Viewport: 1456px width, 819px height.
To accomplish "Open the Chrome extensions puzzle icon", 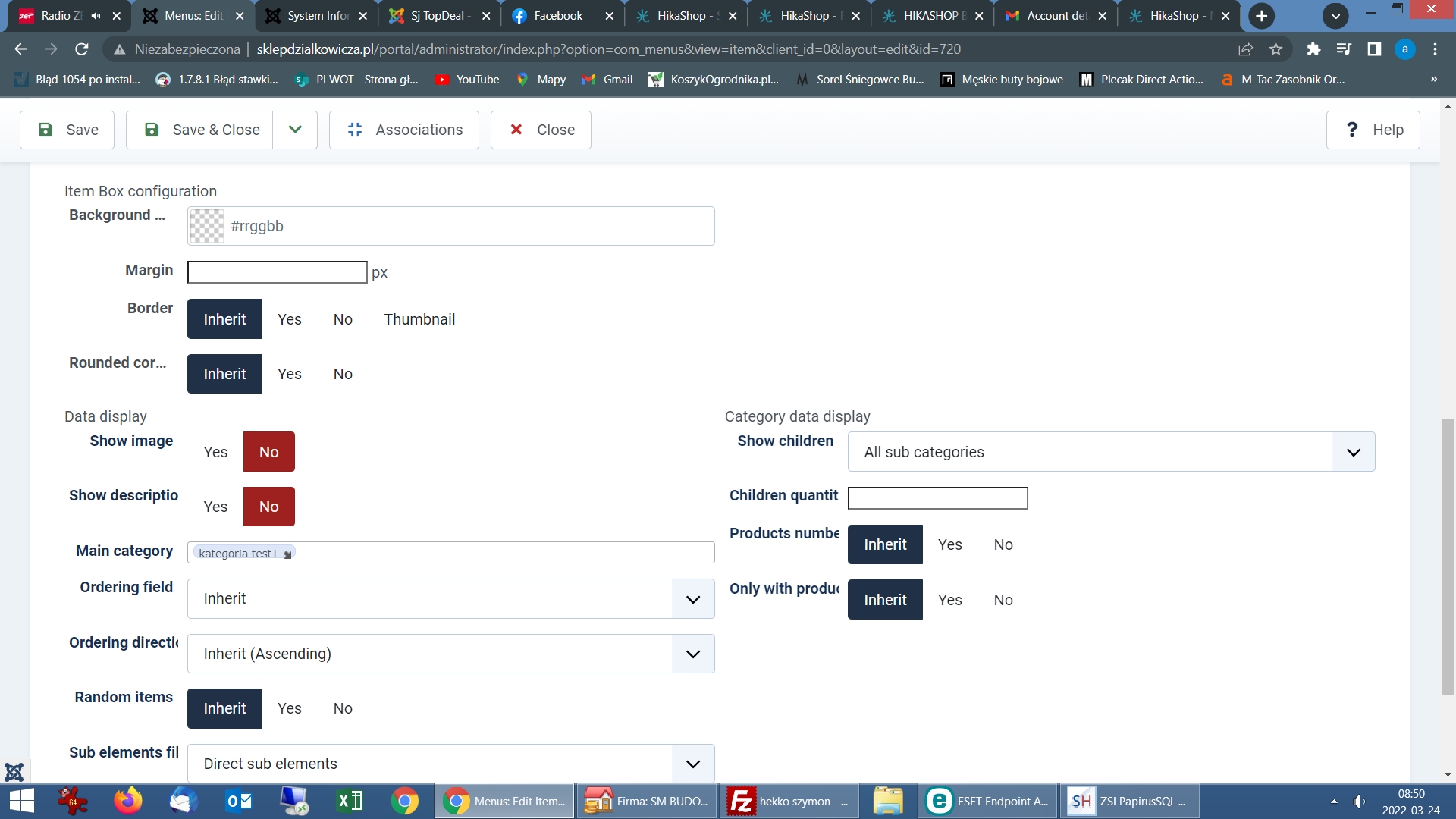I will pyautogui.click(x=1313, y=49).
